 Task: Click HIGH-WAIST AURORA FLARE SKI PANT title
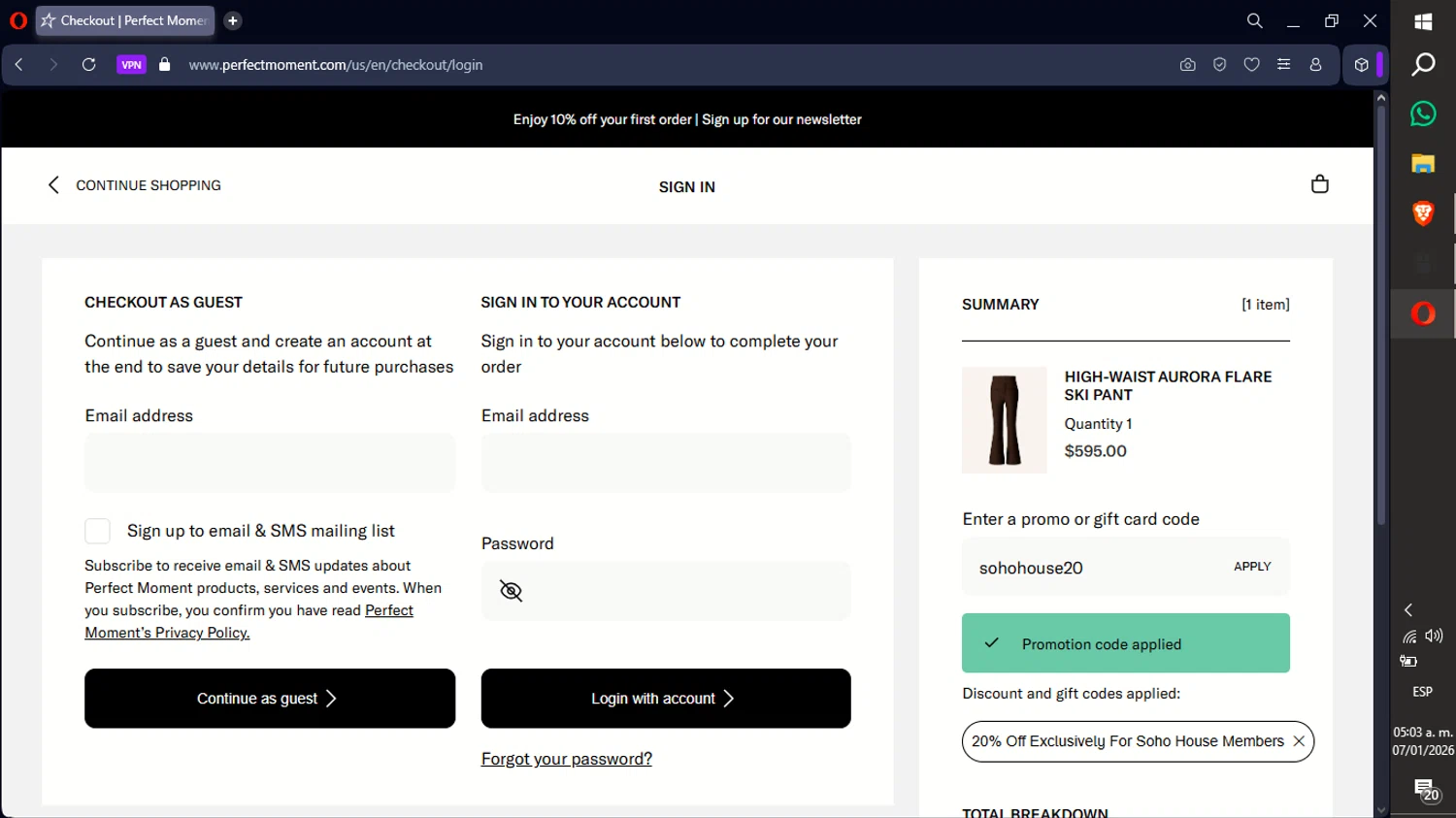click(x=1168, y=385)
